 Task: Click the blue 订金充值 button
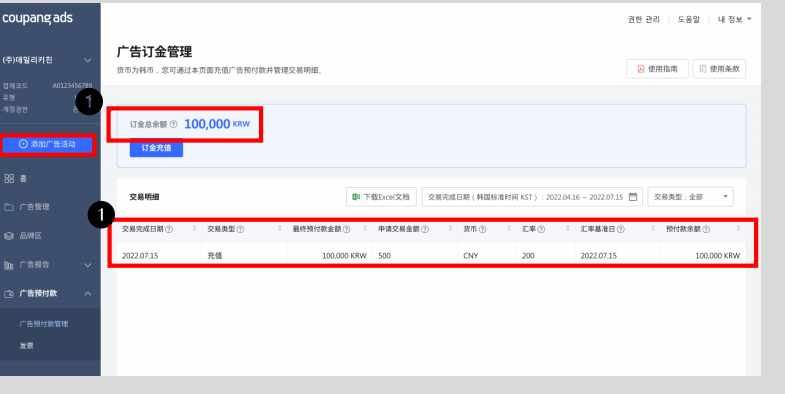pos(156,148)
